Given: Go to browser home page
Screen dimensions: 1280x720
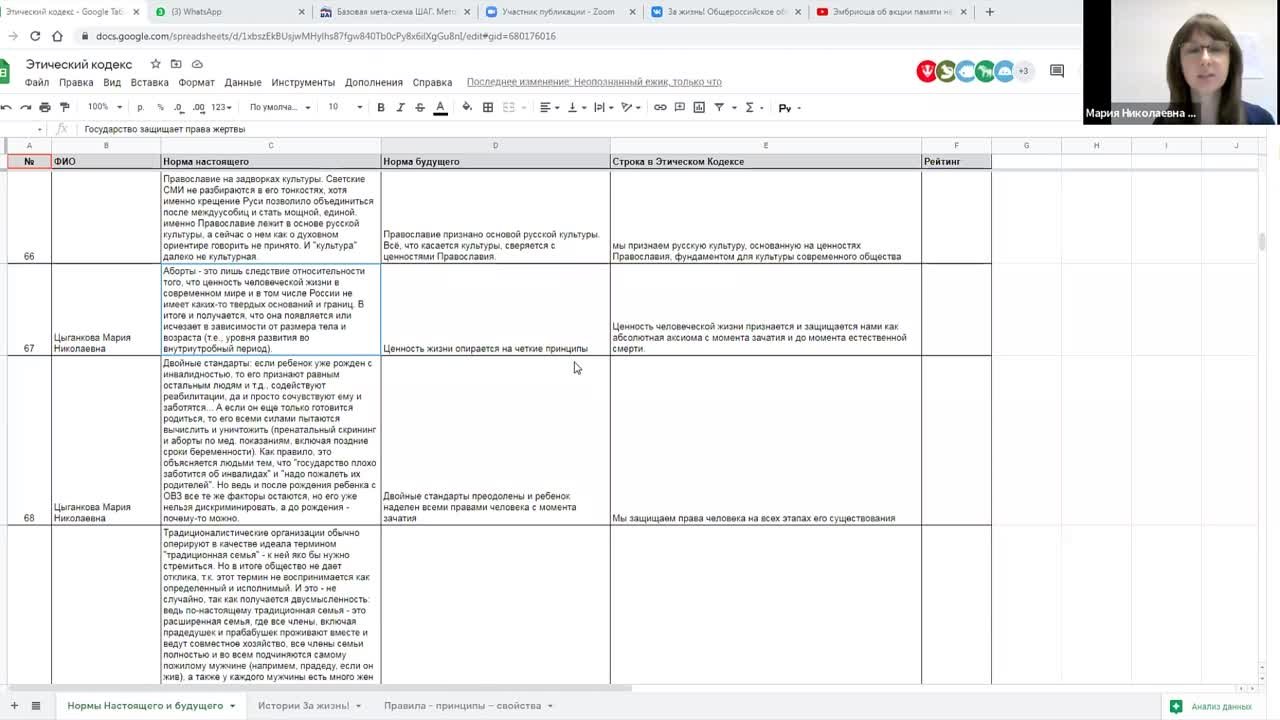Looking at the screenshot, I should pyautogui.click(x=57, y=36).
